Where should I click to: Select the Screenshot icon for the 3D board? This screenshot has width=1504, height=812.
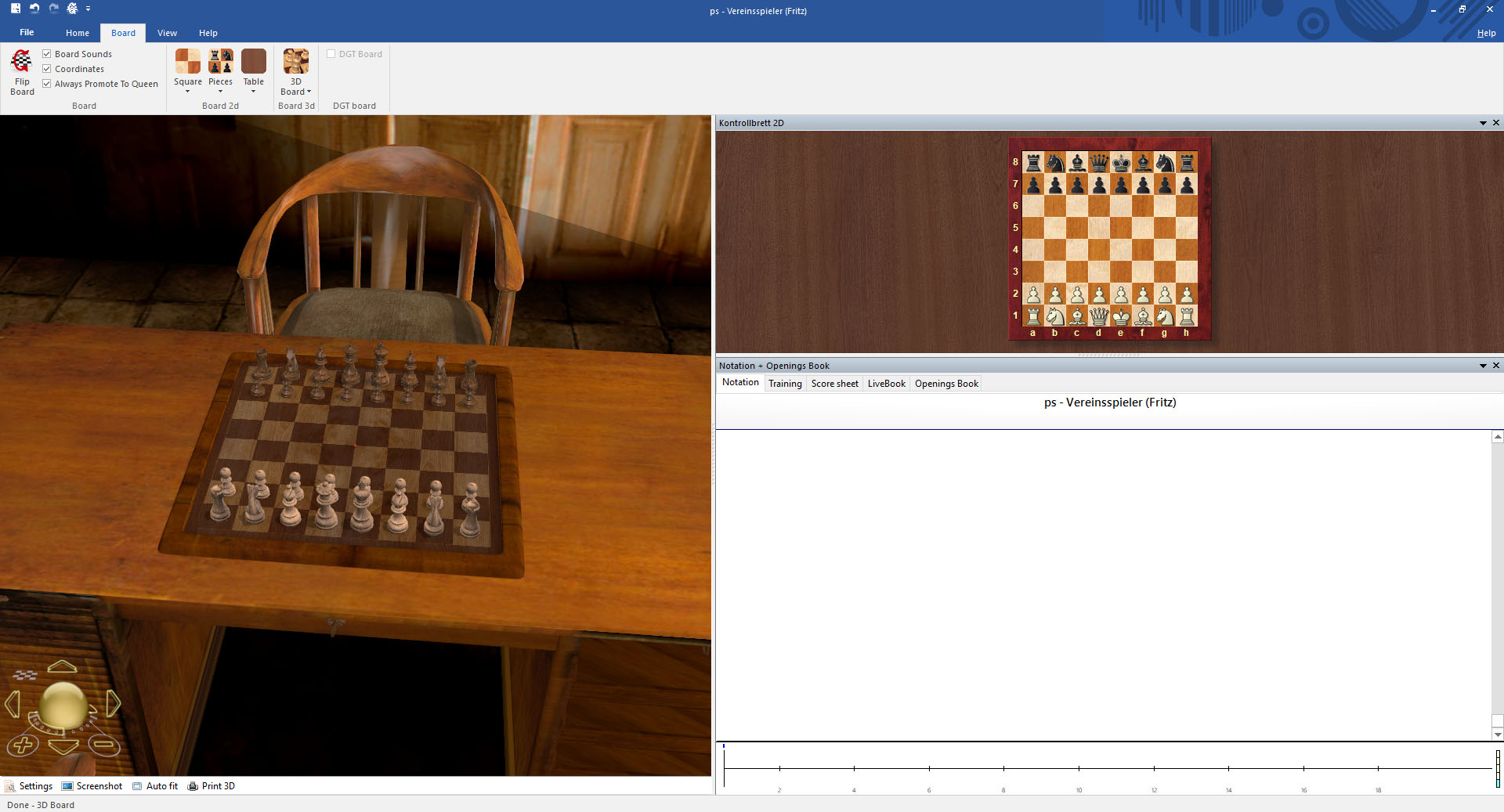click(x=67, y=785)
